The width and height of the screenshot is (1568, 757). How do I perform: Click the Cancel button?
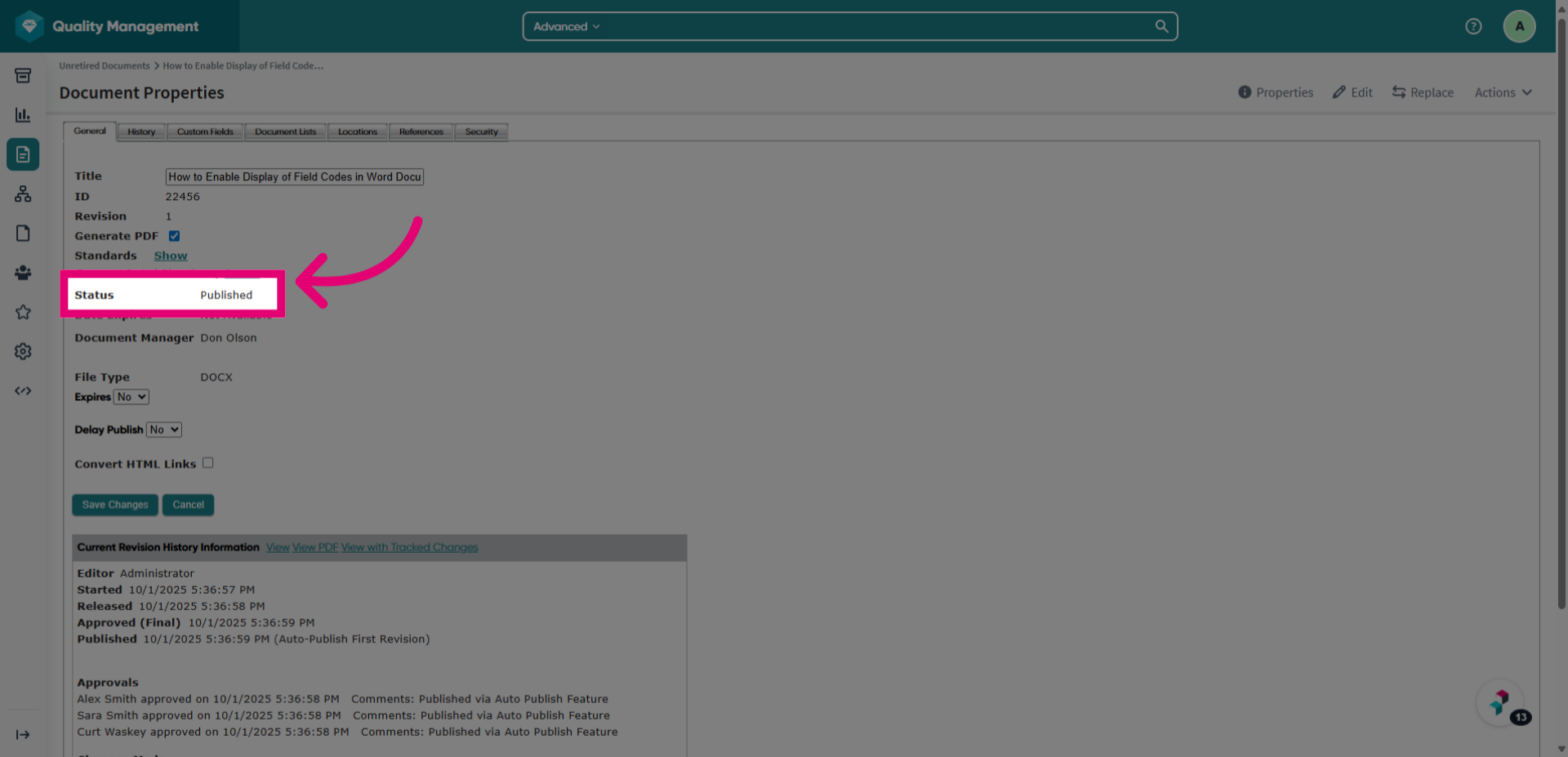pyautogui.click(x=188, y=505)
